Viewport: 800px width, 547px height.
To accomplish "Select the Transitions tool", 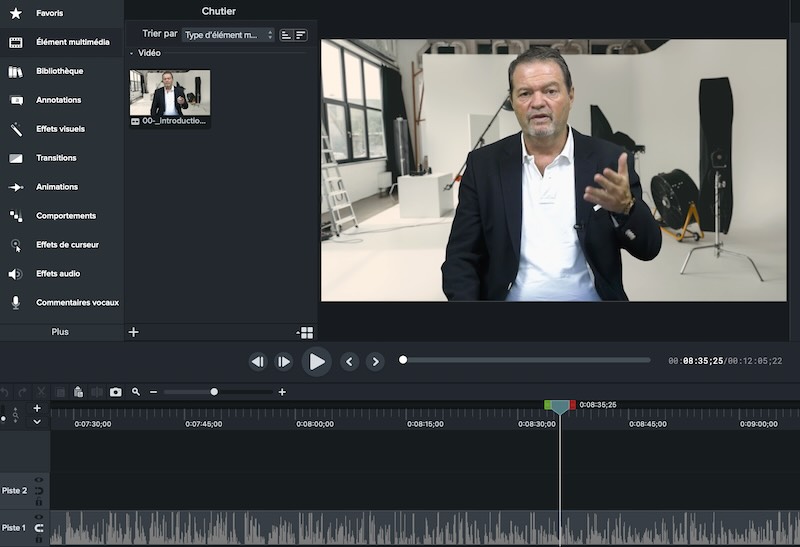I will coord(56,158).
